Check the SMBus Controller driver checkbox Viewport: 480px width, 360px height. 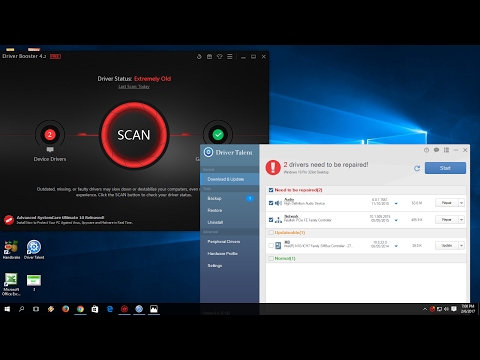(x=271, y=246)
